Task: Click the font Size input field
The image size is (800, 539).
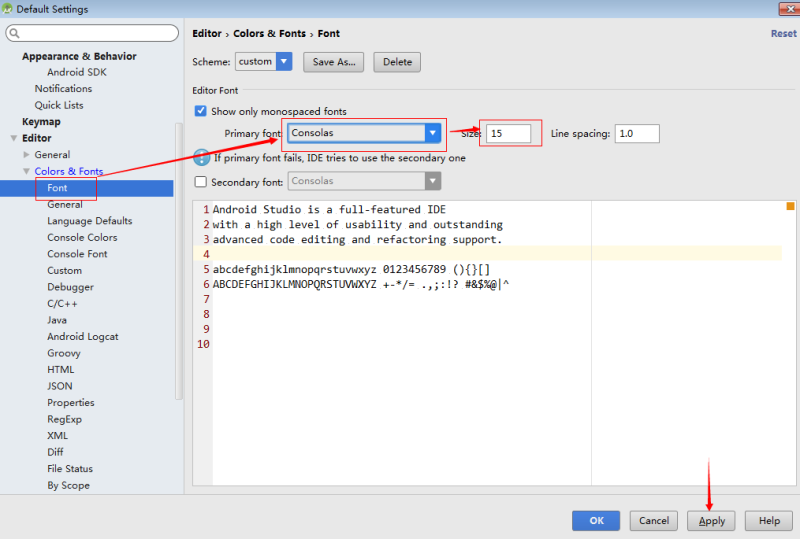Action: point(508,133)
